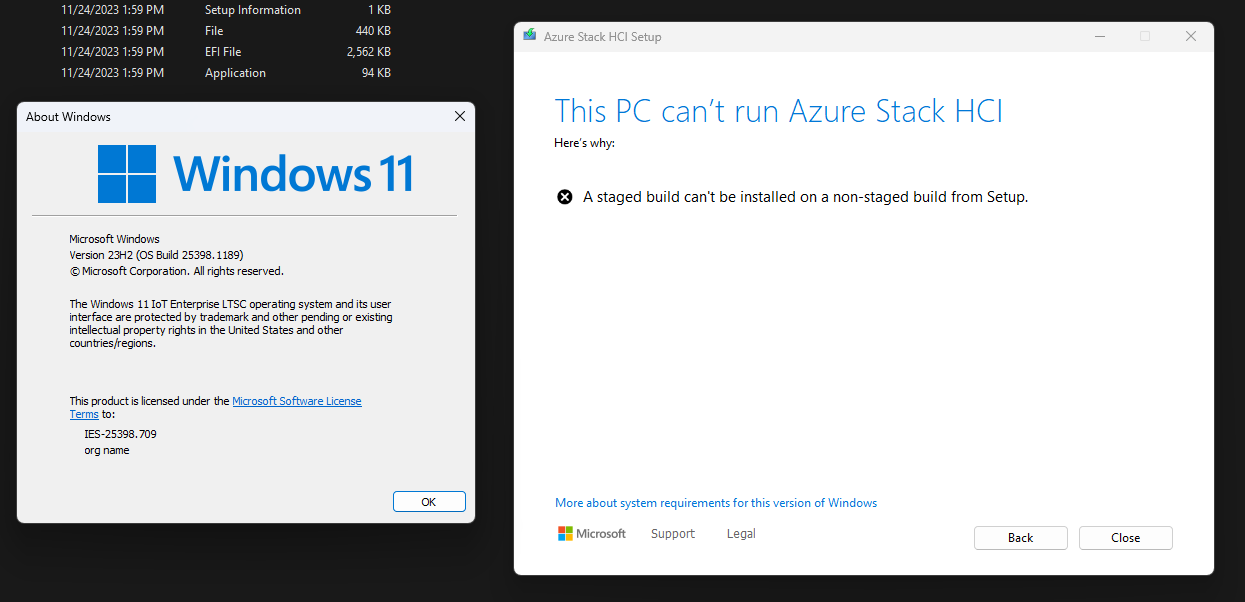Go Back in the setup wizard

tap(1021, 538)
